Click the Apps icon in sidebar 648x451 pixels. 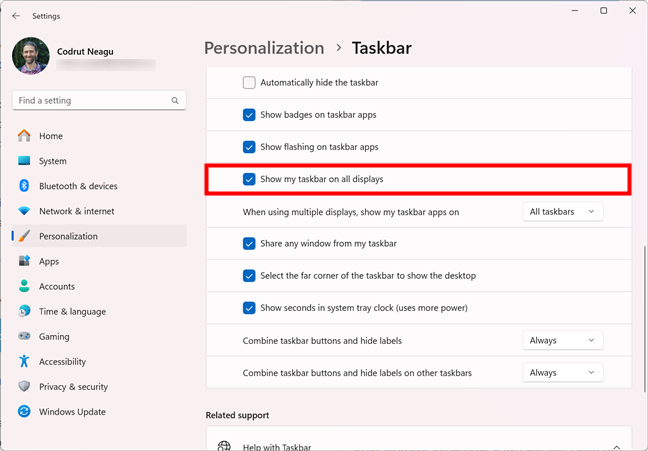24,261
